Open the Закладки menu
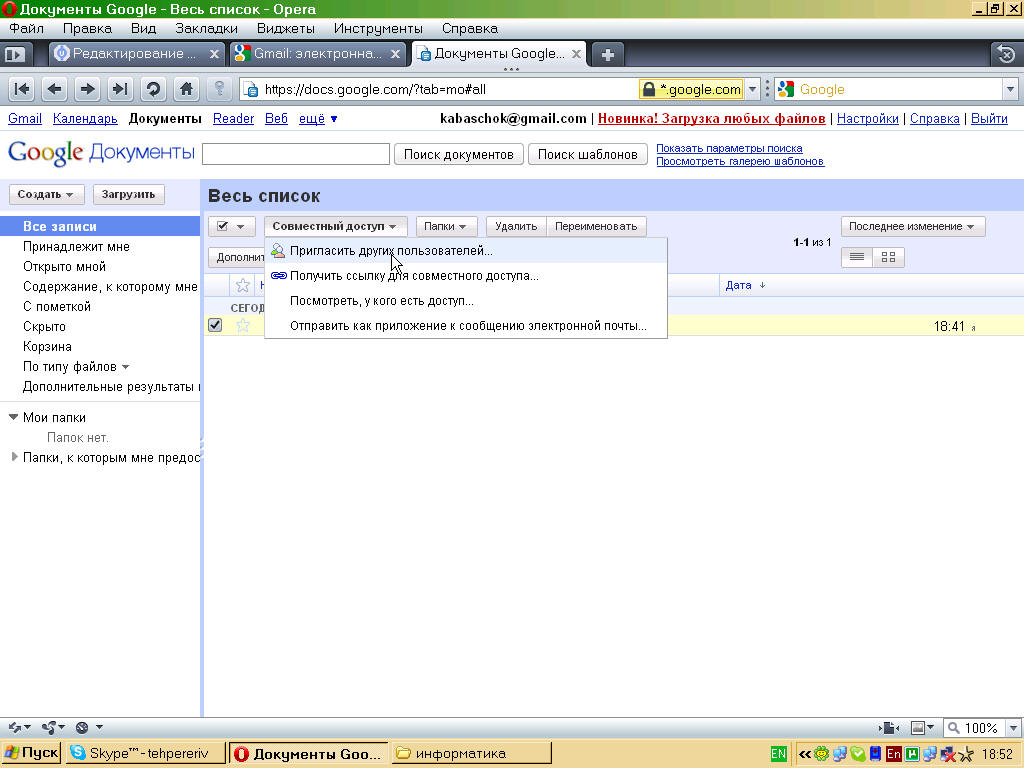 (206, 29)
